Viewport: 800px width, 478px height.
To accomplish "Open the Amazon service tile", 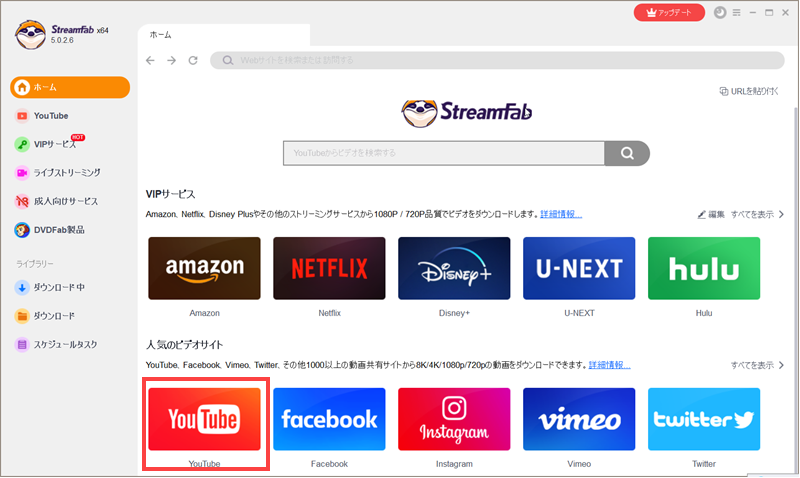I will 204,268.
